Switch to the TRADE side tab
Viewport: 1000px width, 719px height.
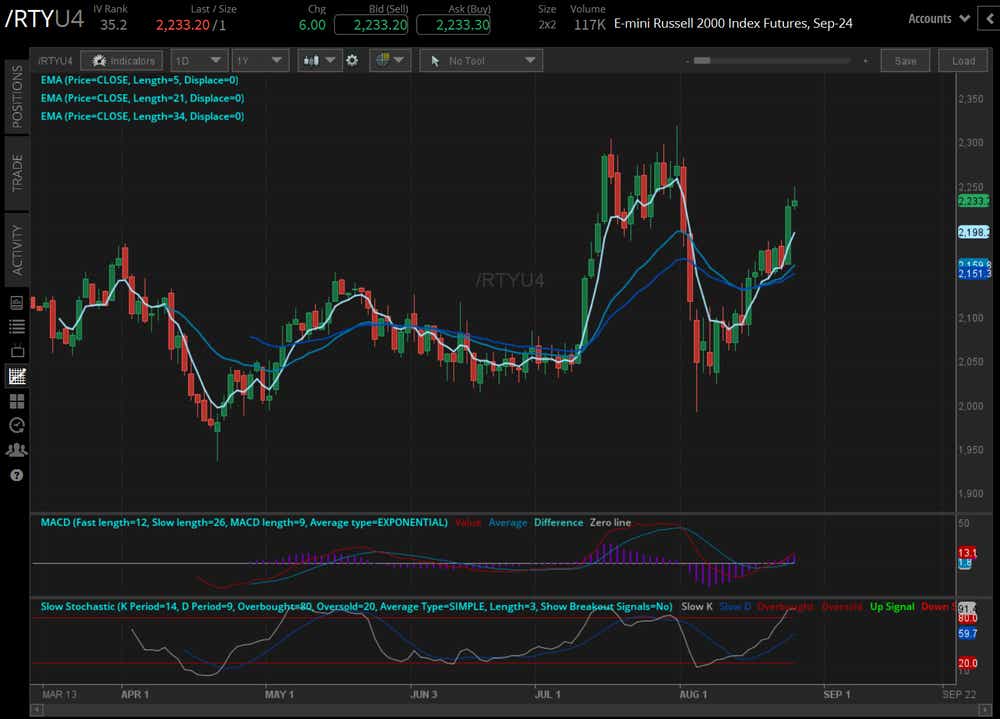click(x=17, y=173)
